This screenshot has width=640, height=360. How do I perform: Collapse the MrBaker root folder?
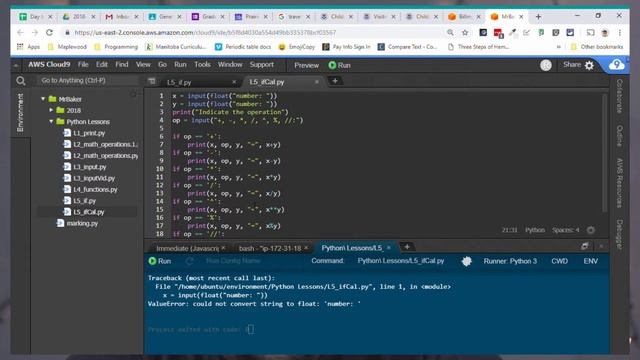click(43, 99)
